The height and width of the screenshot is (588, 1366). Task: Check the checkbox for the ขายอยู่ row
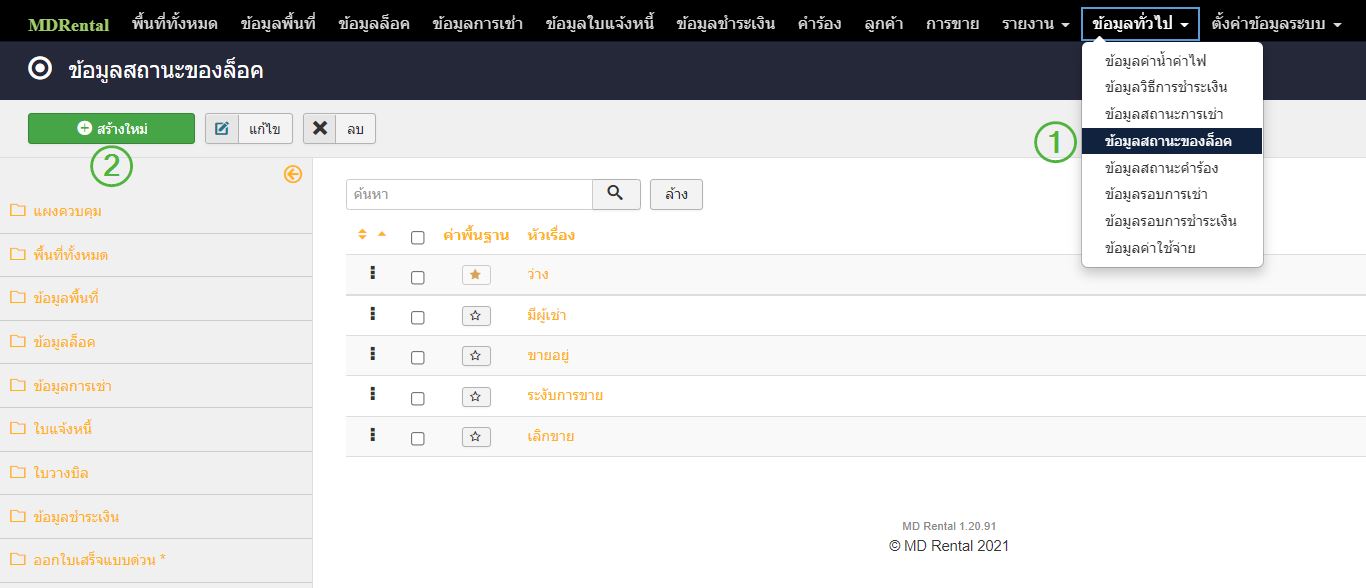(418, 358)
